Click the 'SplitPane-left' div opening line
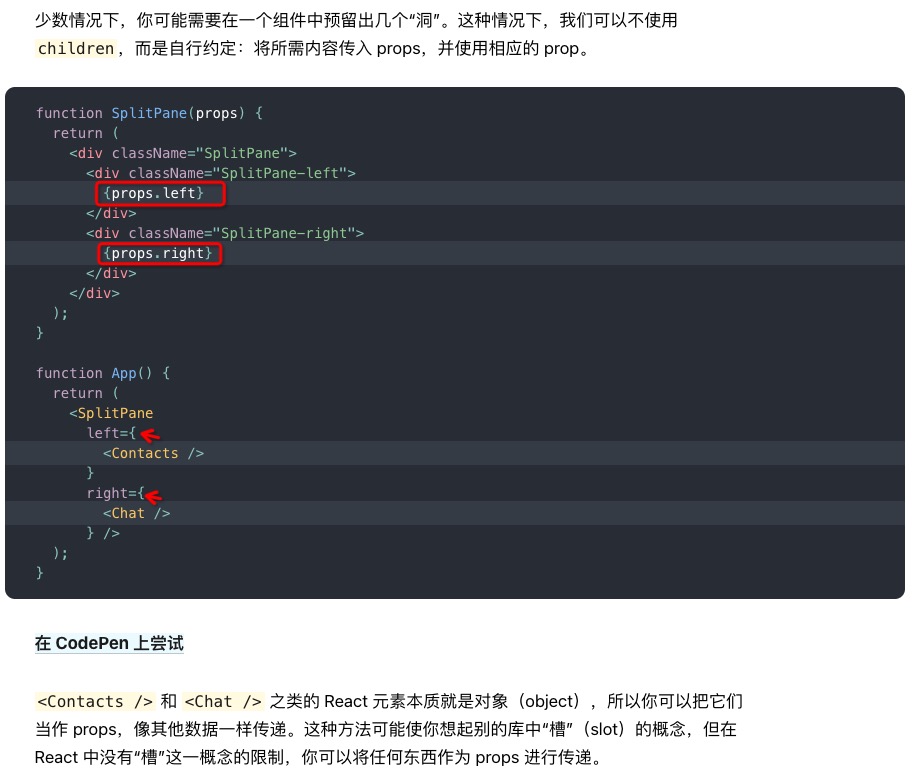 point(220,173)
